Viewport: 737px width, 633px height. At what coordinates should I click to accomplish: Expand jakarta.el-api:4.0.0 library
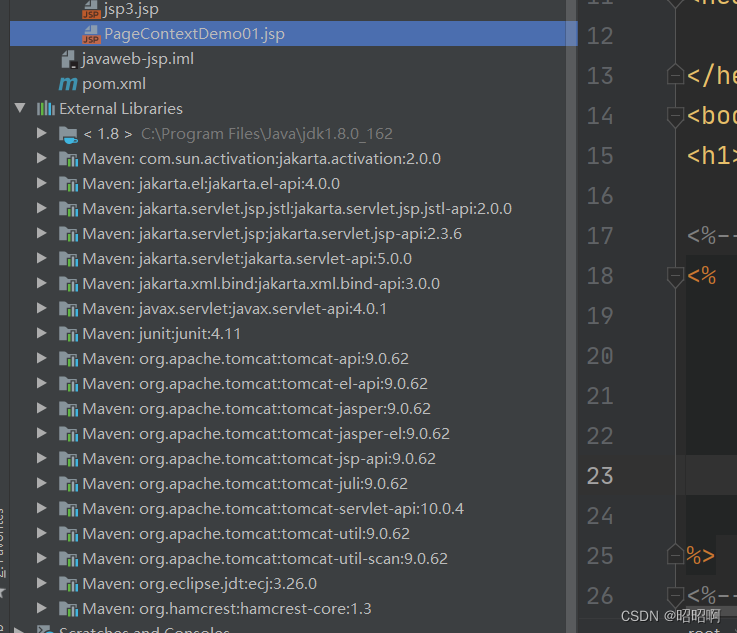[x=42, y=183]
